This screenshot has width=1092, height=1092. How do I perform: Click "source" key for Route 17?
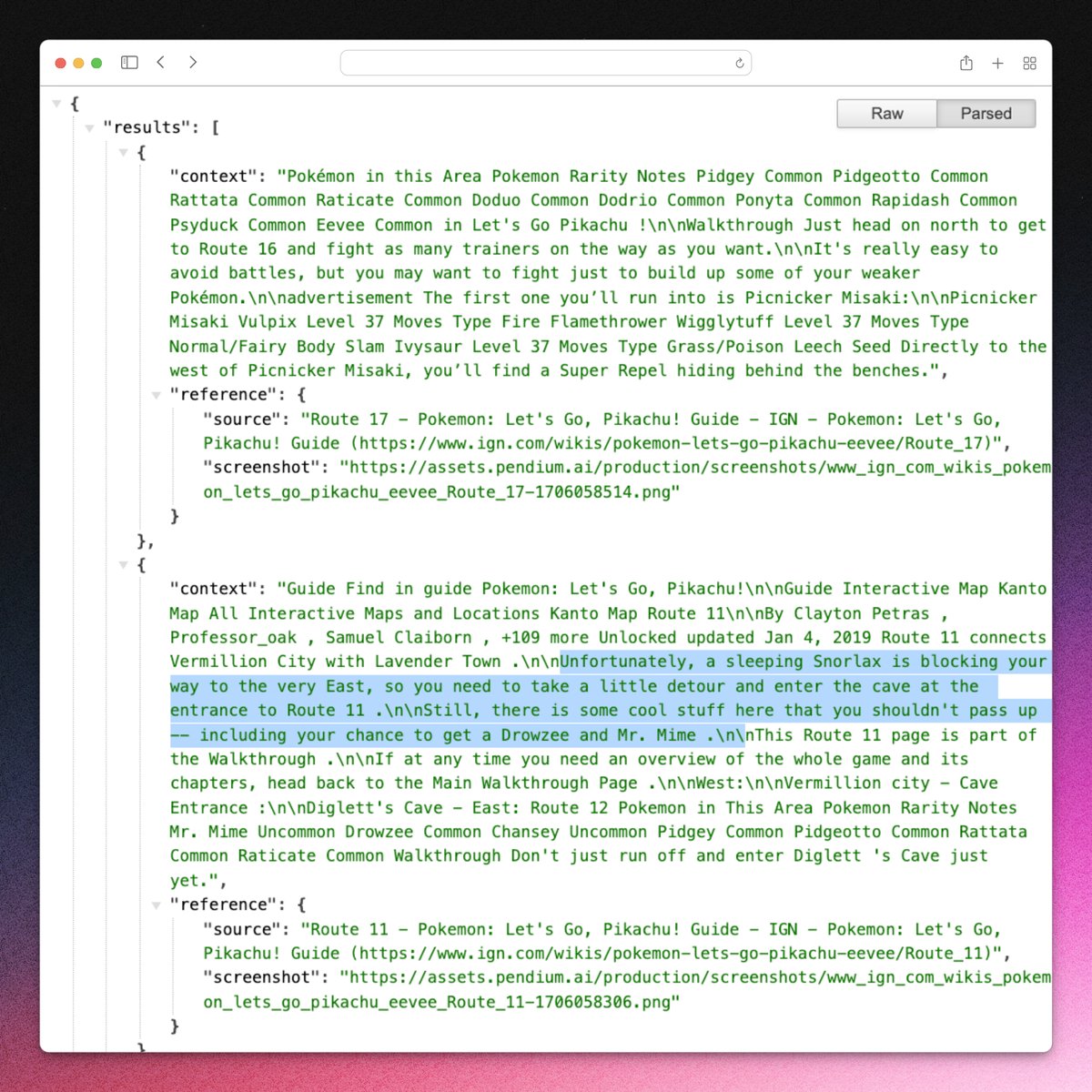(242, 420)
